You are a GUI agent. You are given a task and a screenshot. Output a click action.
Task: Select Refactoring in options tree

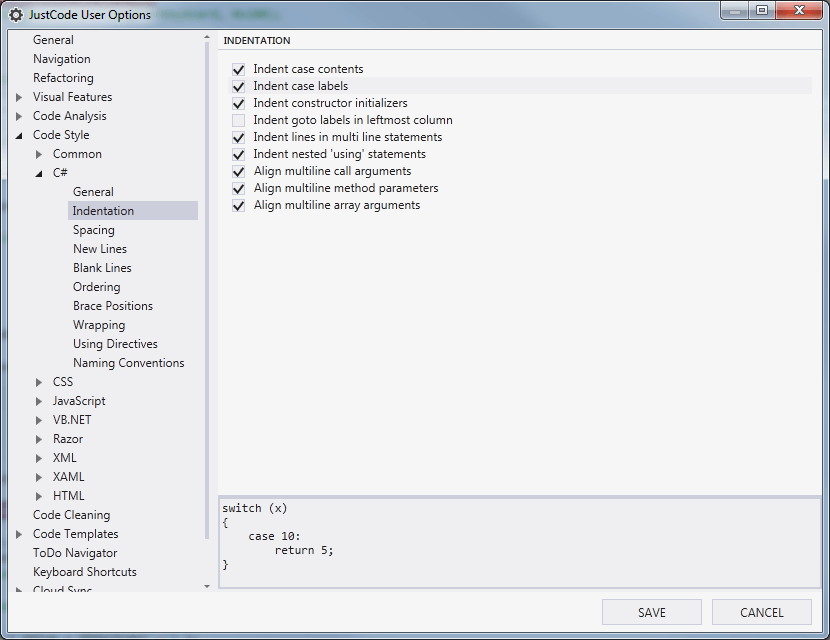[63, 78]
